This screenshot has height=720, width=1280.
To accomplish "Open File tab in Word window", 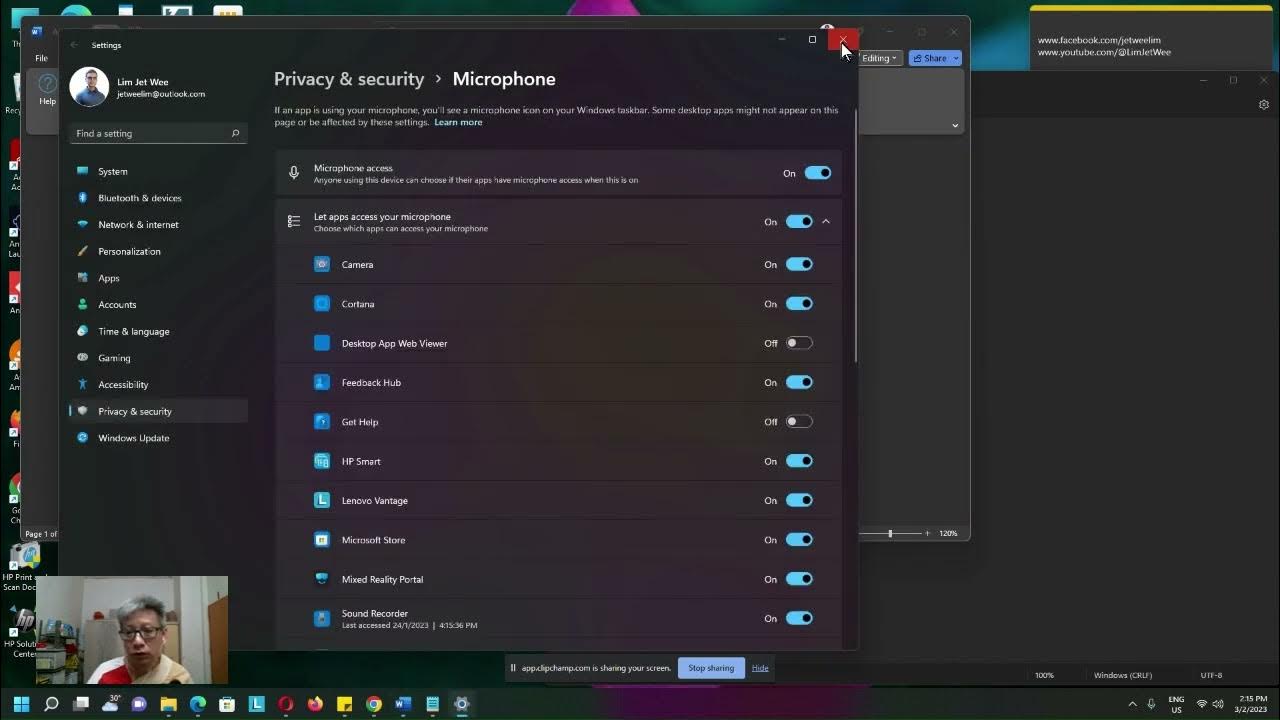I will pyautogui.click(x=41, y=58).
